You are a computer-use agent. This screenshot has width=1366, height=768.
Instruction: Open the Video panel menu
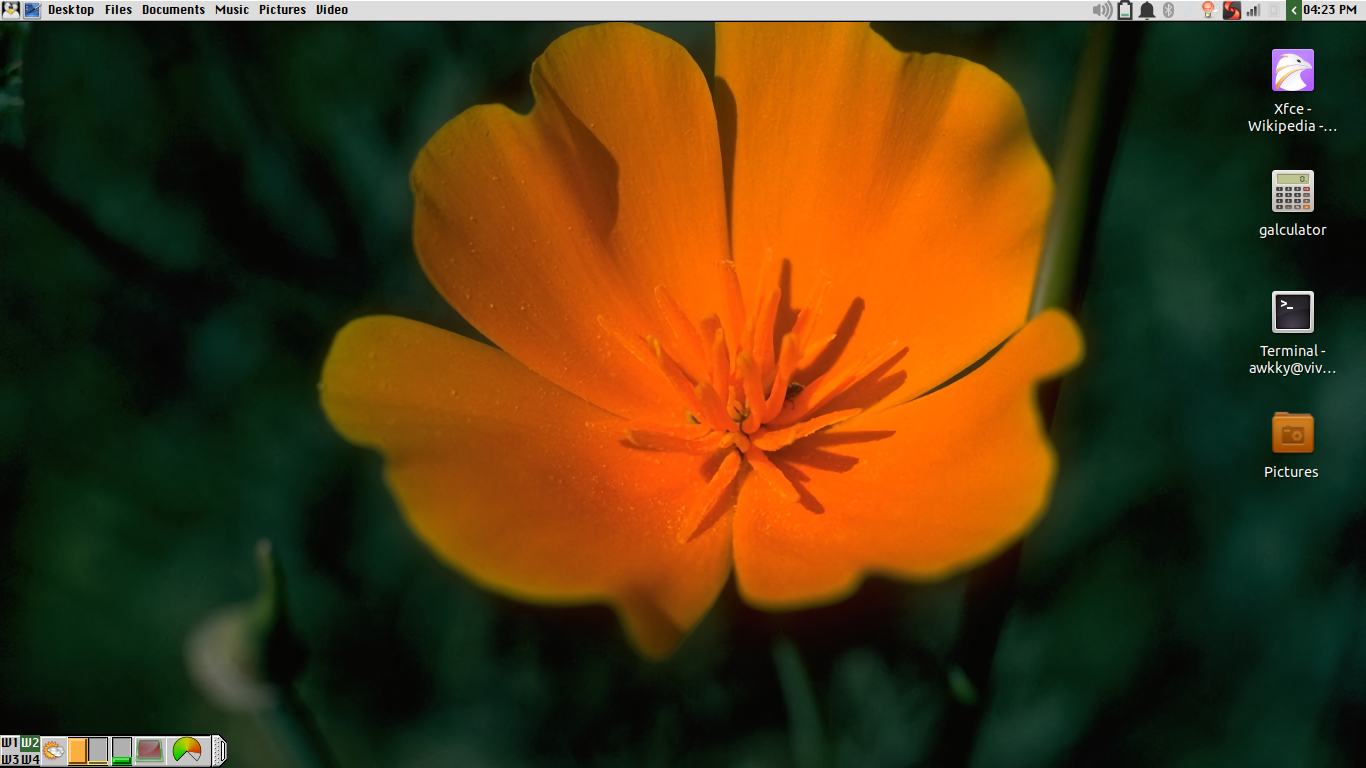point(332,10)
